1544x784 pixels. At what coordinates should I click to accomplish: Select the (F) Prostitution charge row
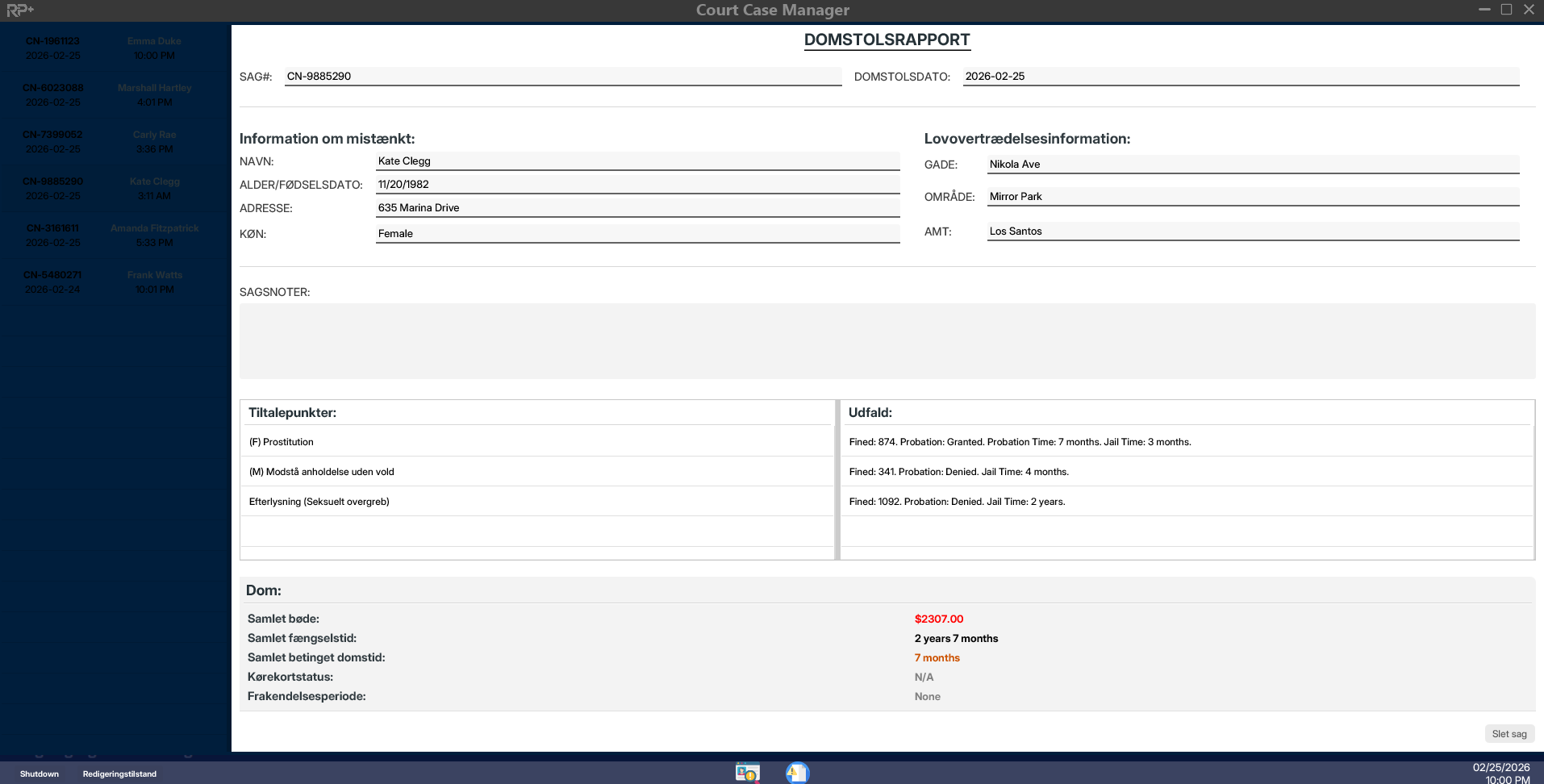tap(536, 442)
